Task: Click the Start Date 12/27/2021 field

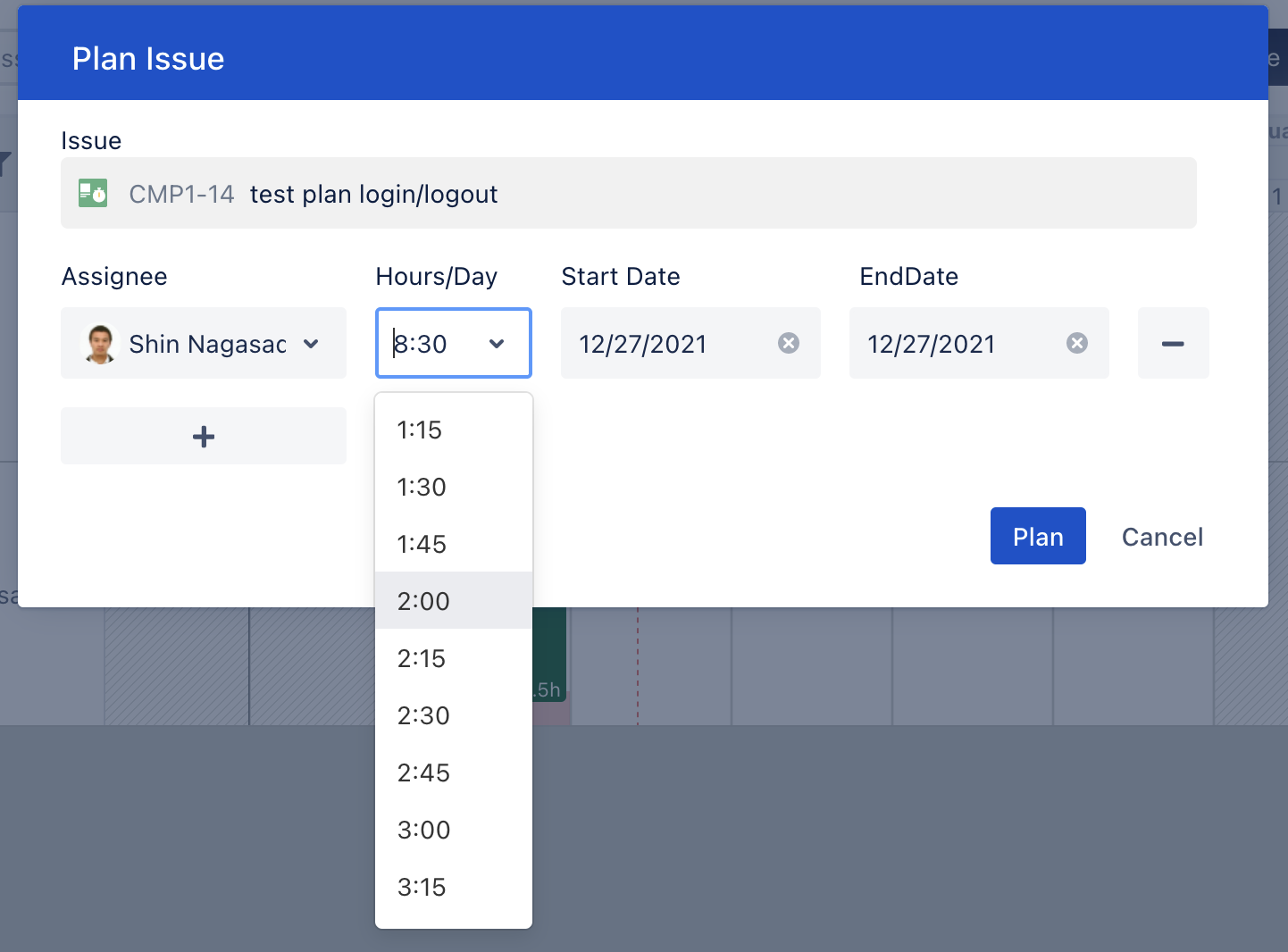Action: click(661, 344)
